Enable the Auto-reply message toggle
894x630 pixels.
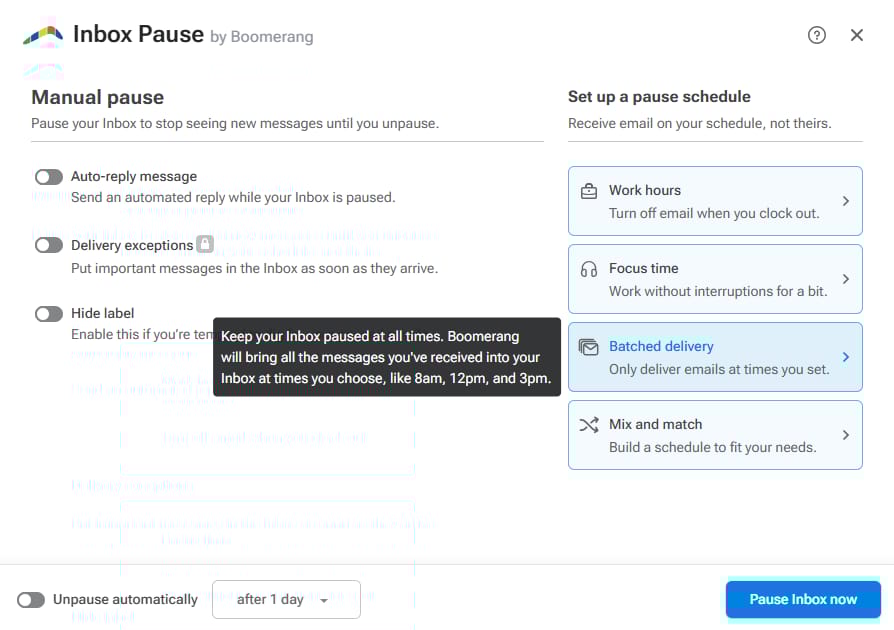pos(49,177)
